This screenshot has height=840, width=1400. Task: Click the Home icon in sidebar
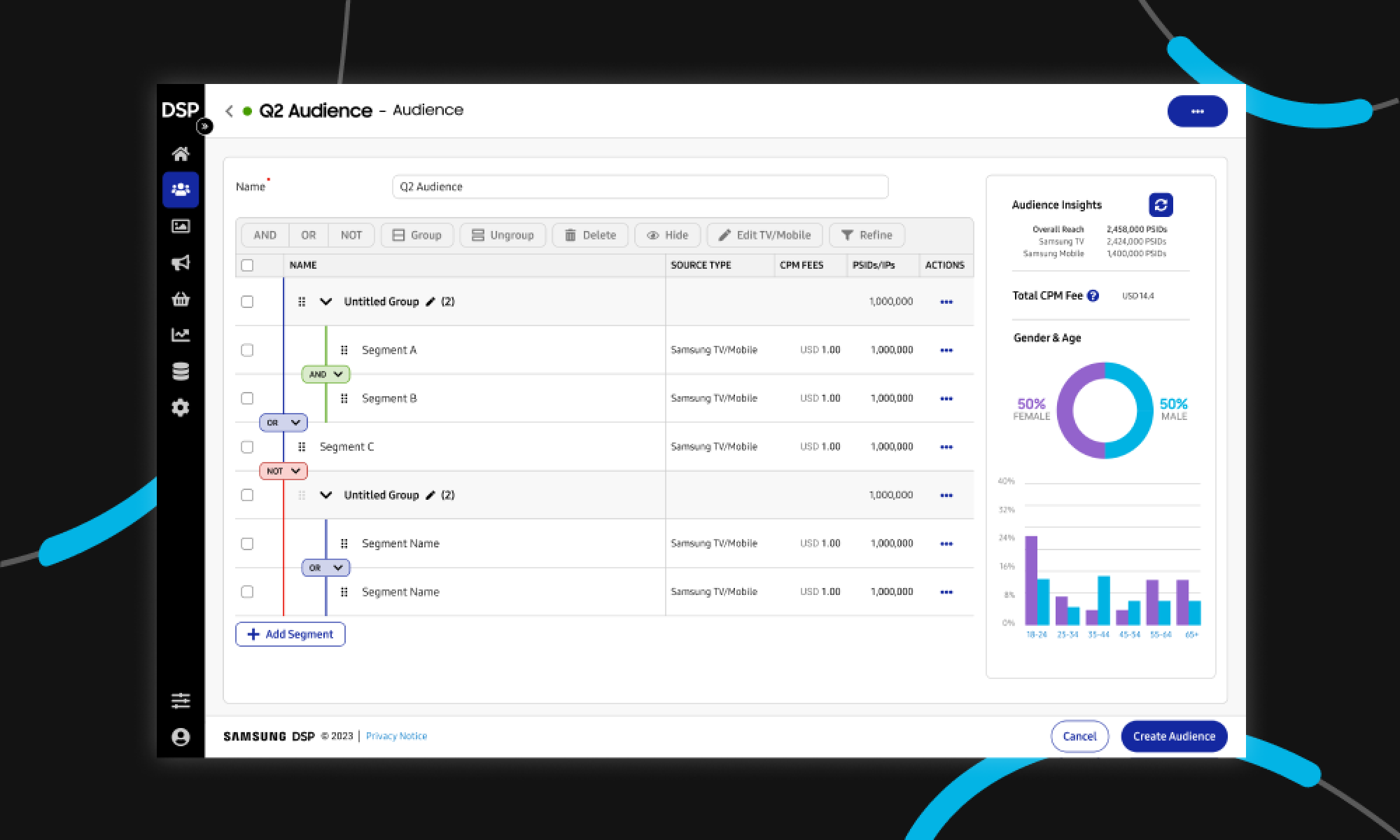181,153
